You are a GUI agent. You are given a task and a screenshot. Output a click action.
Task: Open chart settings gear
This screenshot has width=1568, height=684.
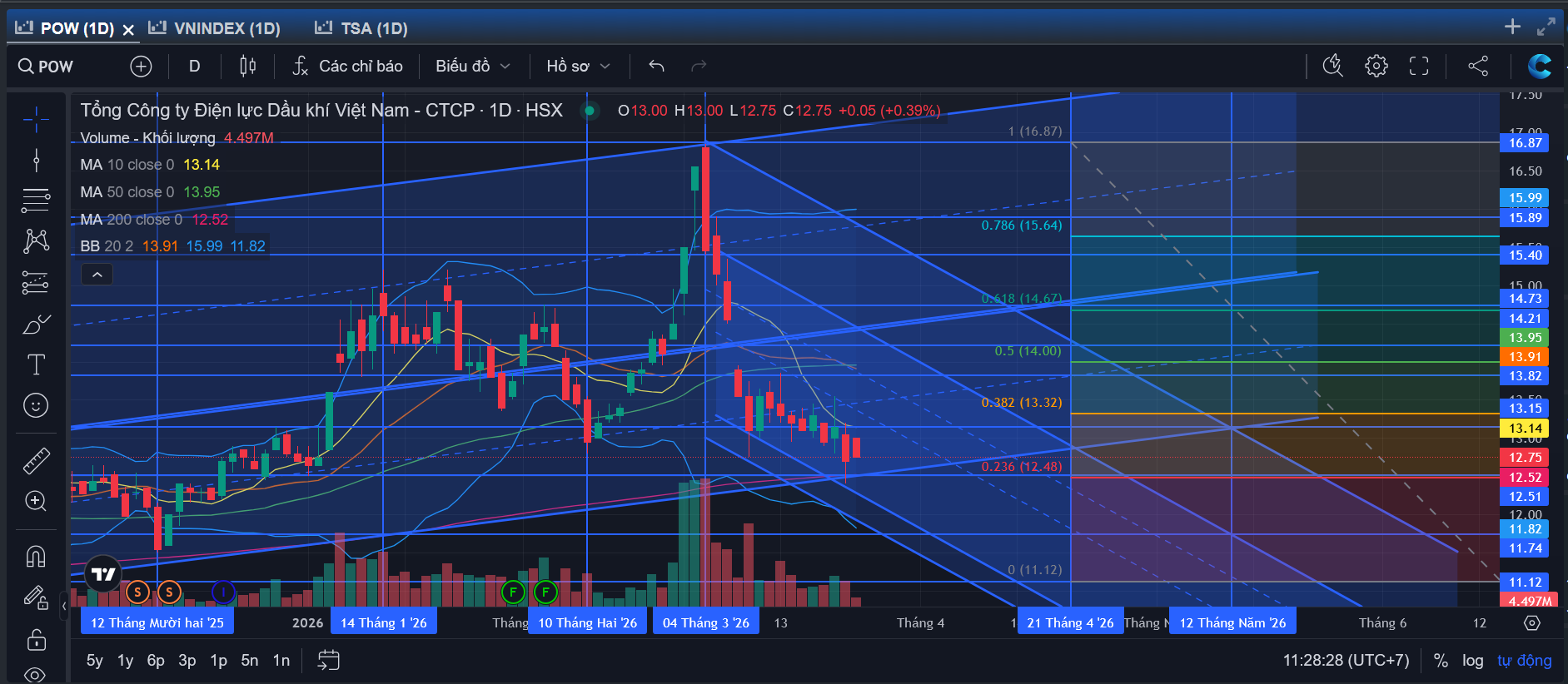point(1376,66)
